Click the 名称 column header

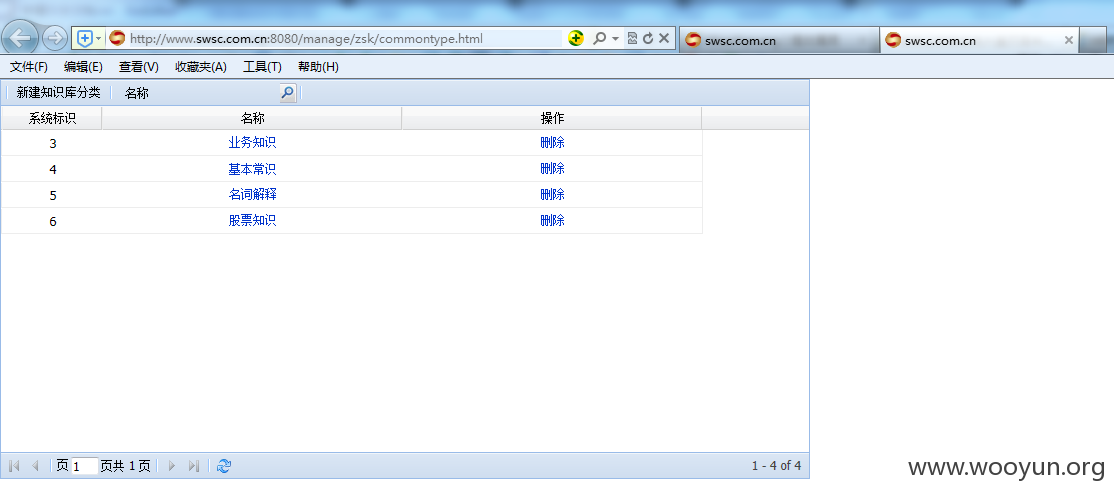click(252, 119)
